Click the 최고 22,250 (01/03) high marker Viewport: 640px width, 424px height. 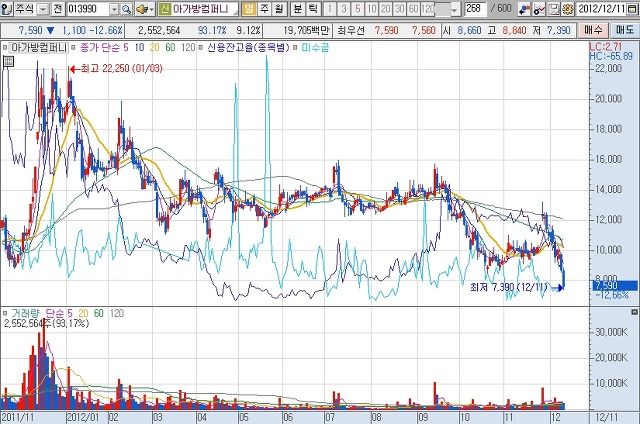click(116, 69)
